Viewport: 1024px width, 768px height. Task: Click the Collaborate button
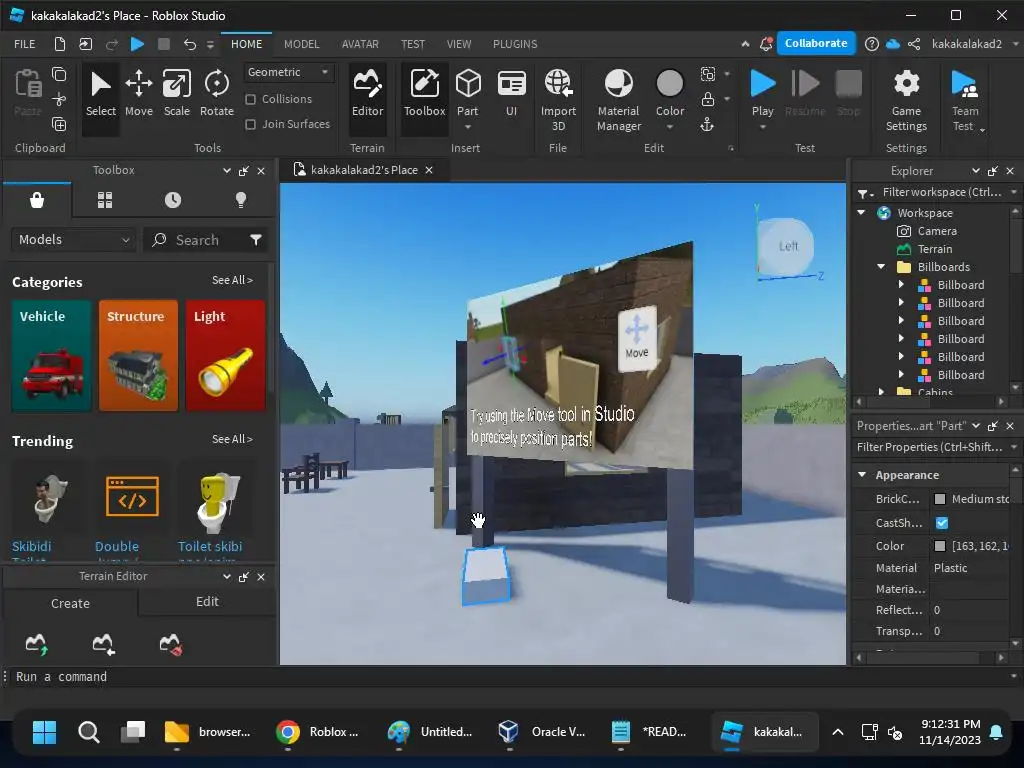816,43
